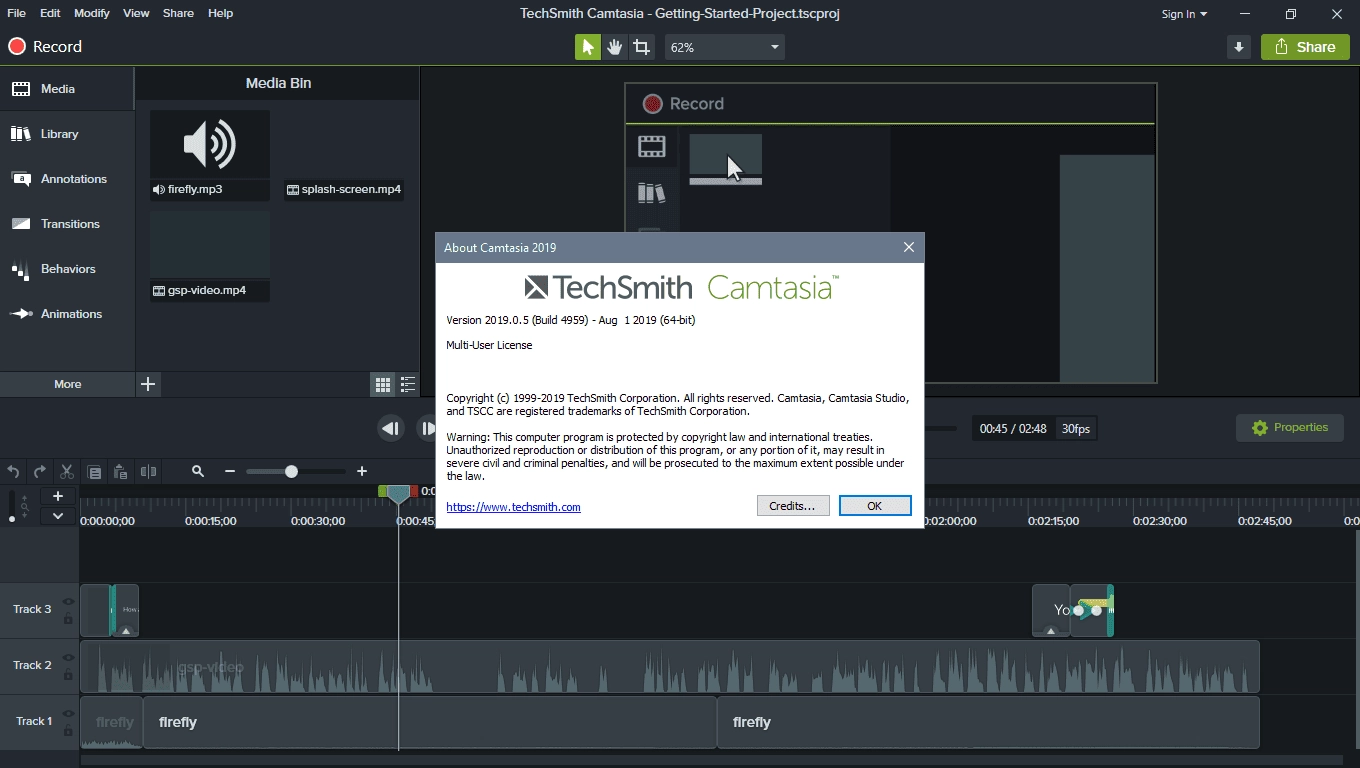The width and height of the screenshot is (1360, 768).
Task: Click the track height slider knob
Action: click(12, 519)
